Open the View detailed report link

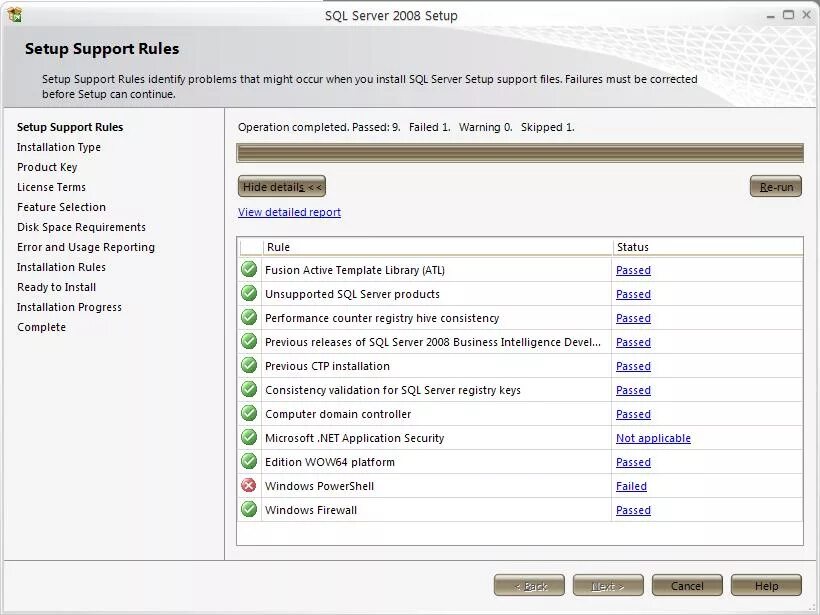[x=289, y=212]
